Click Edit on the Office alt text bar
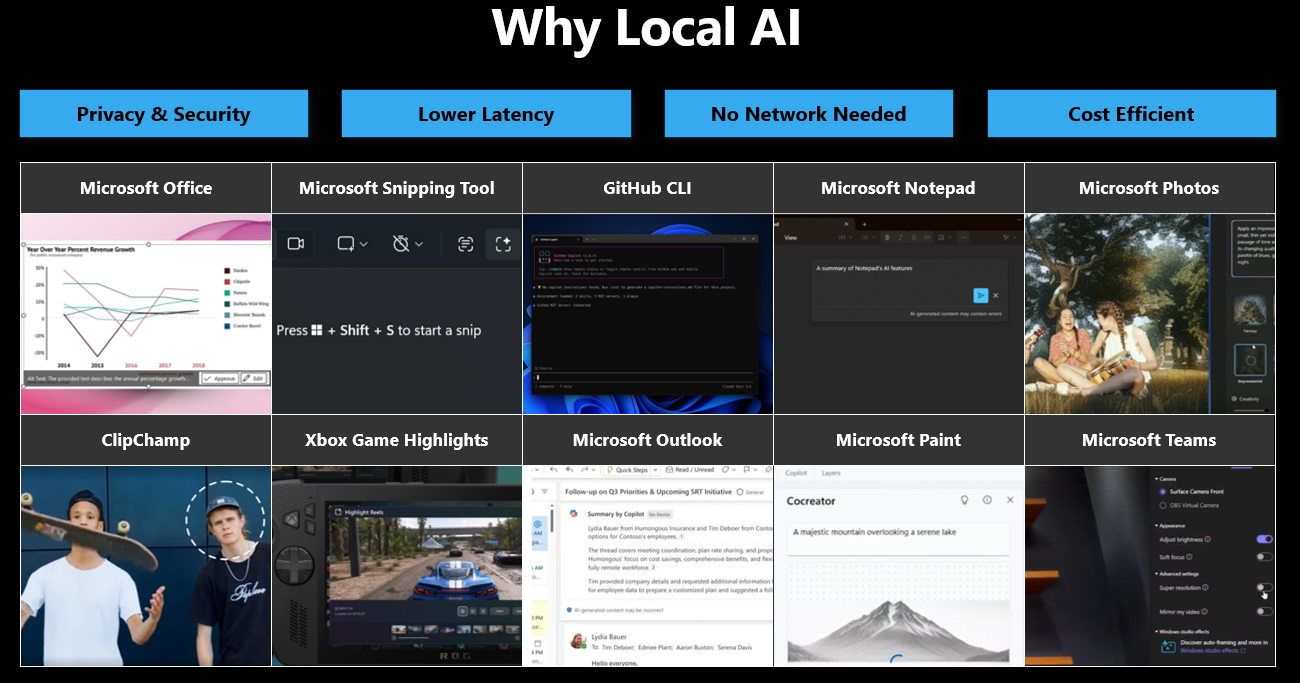Image resolution: width=1300 pixels, height=683 pixels. [x=253, y=379]
